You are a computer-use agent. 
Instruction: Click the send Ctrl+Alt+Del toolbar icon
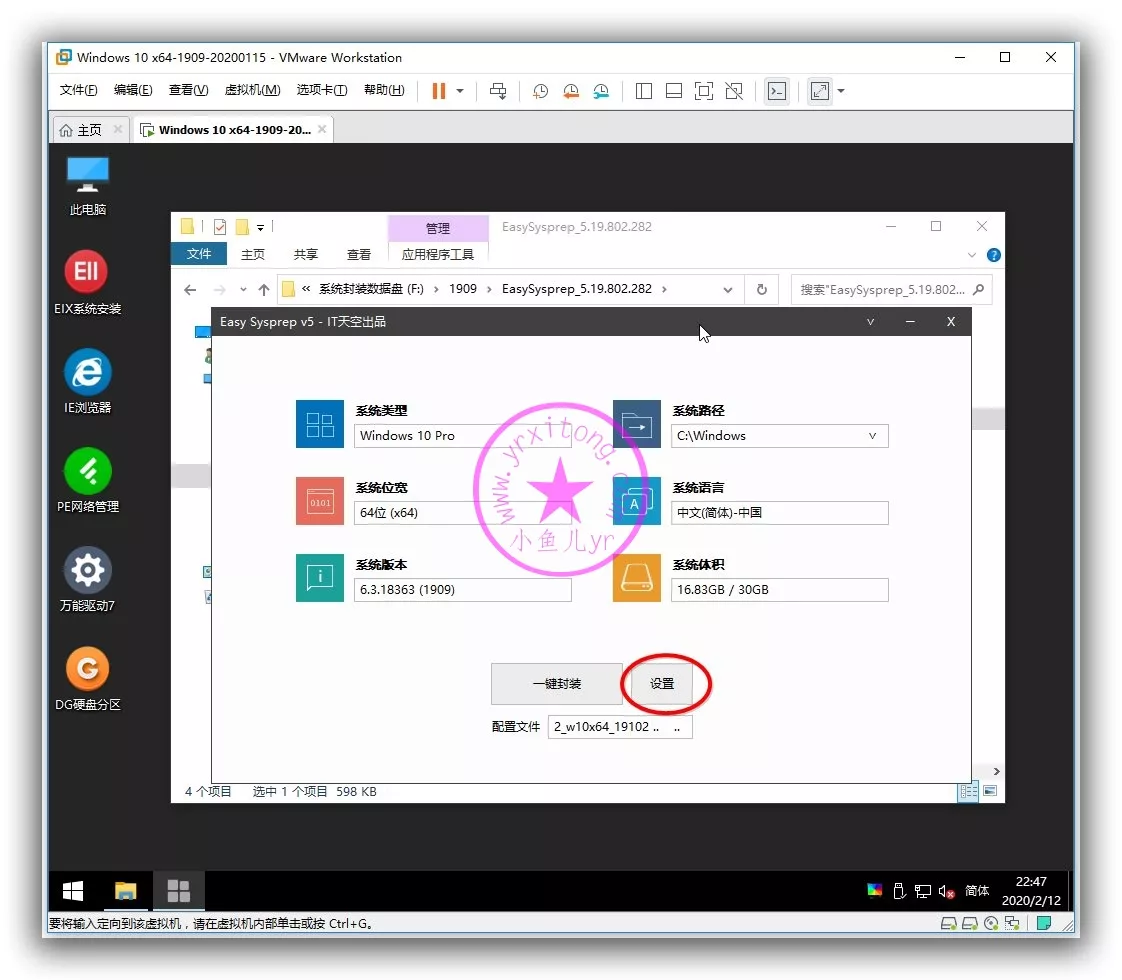[498, 91]
